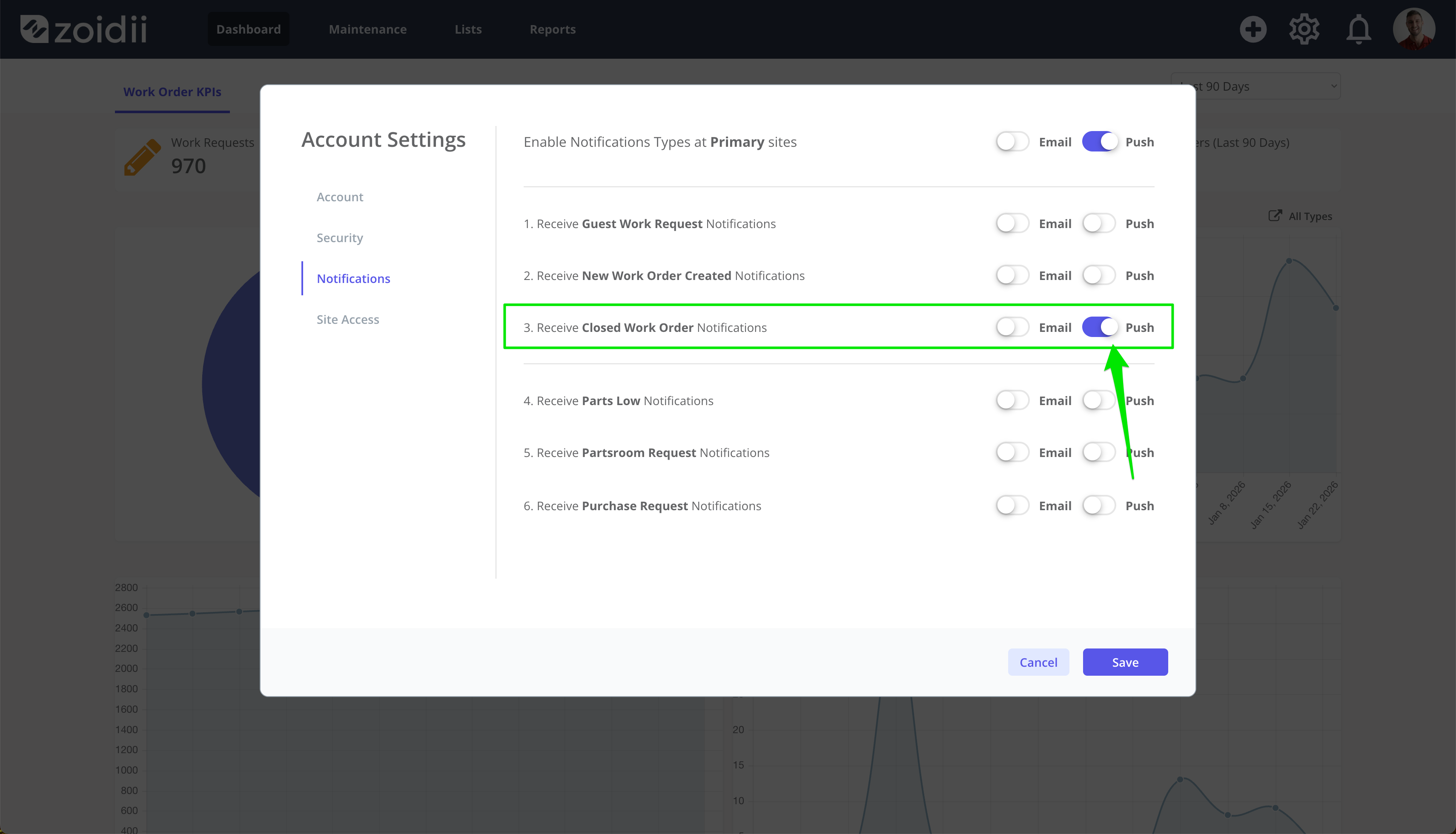Click the Cancel button

[1038, 662]
